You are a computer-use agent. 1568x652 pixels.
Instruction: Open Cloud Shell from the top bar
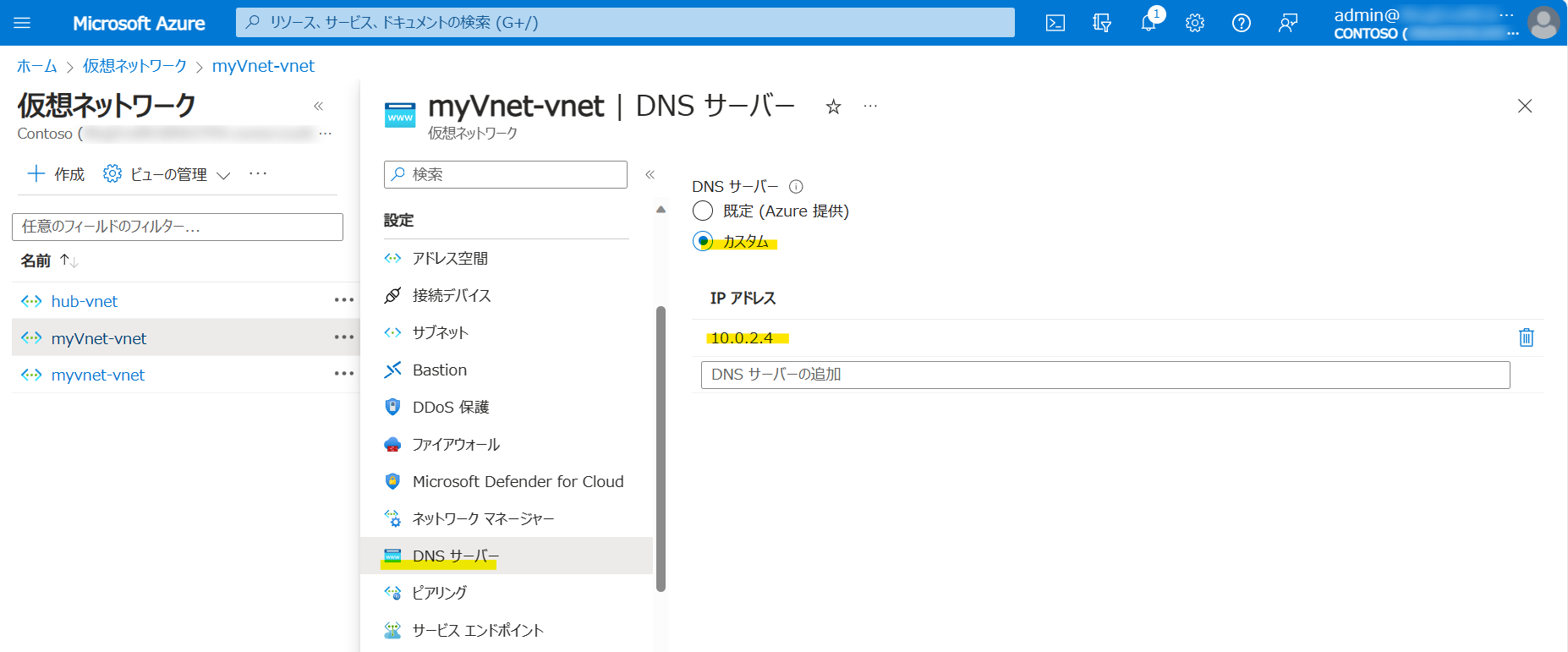tap(1055, 23)
